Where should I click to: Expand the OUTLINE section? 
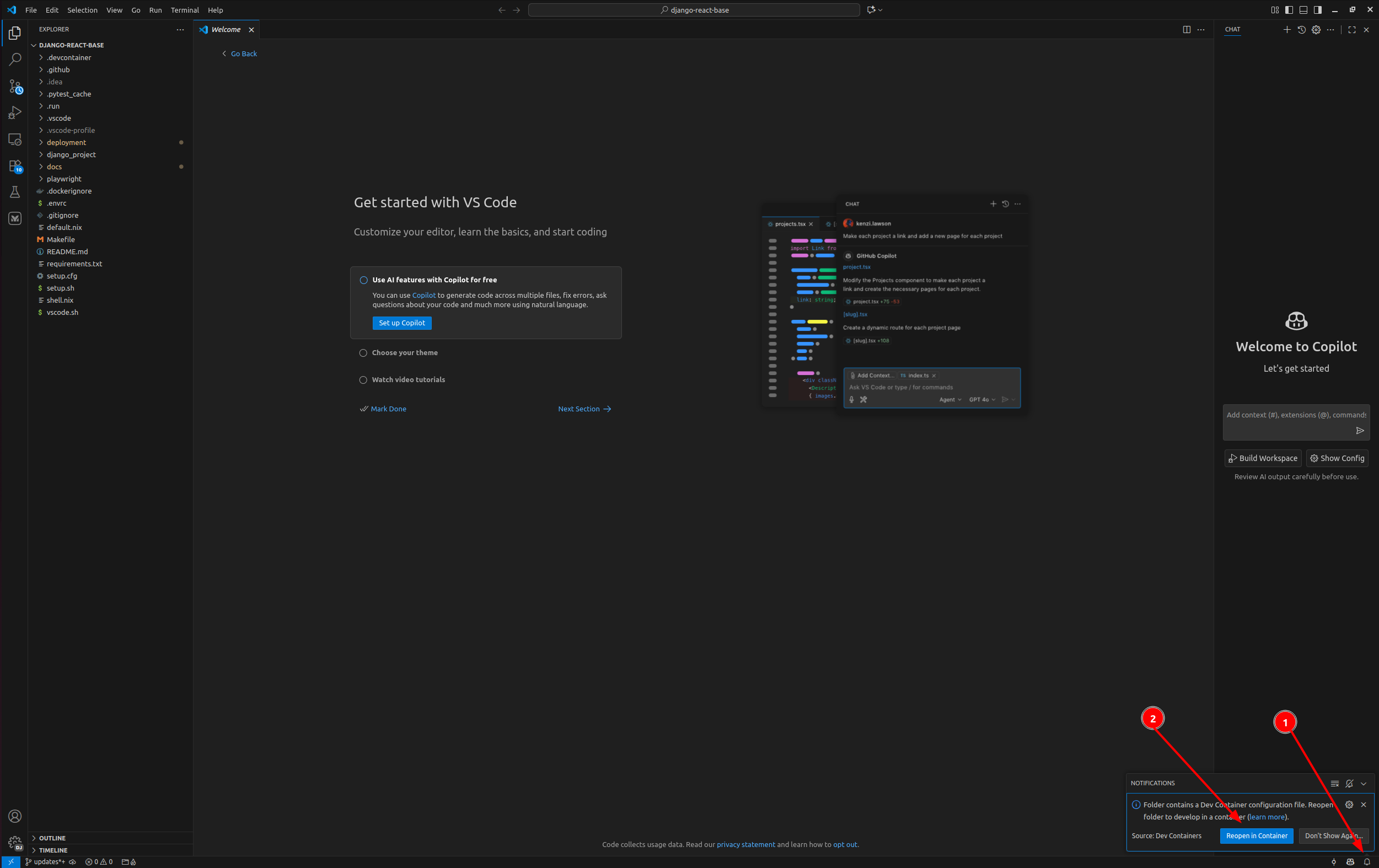click(52, 838)
